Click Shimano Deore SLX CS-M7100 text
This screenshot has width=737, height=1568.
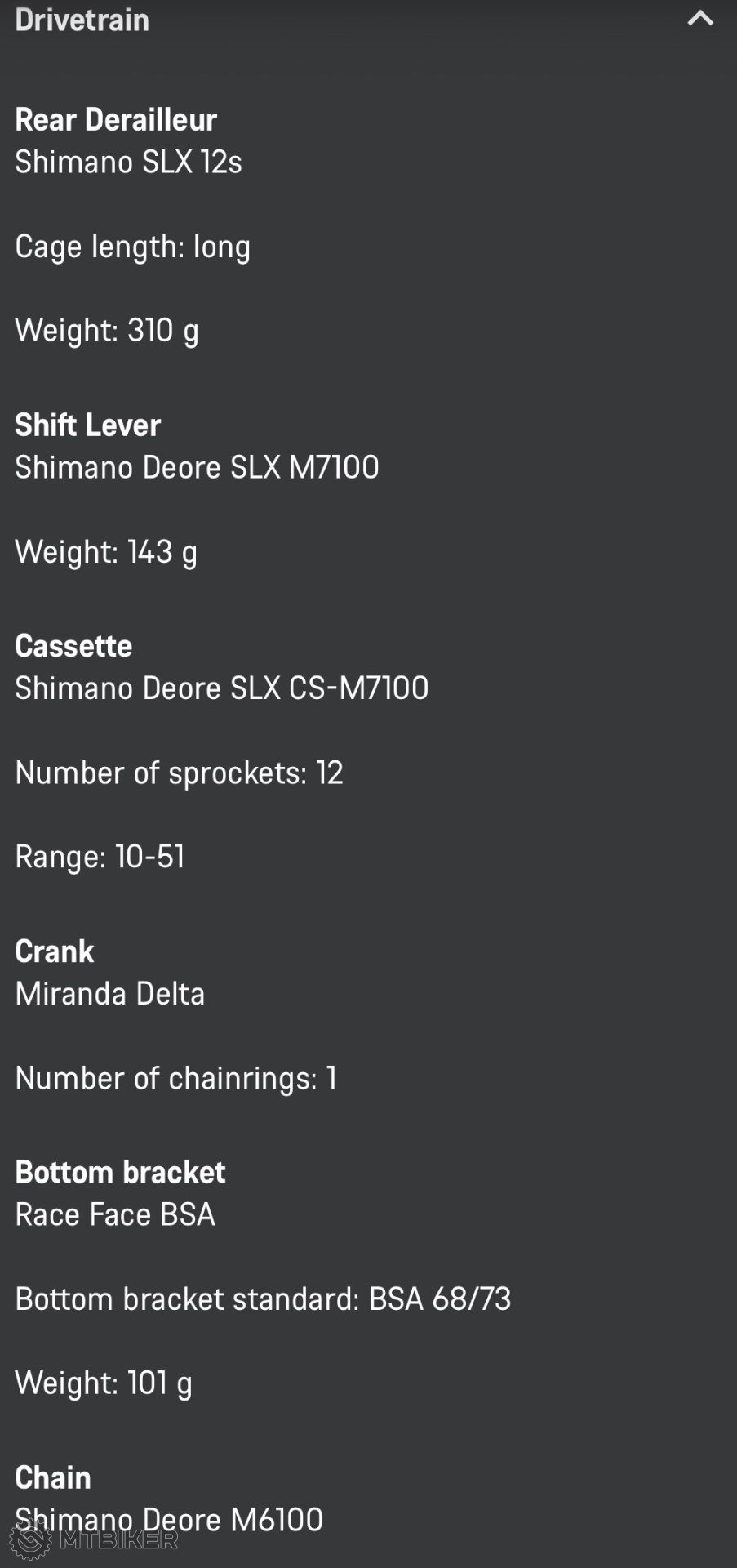[x=221, y=688]
